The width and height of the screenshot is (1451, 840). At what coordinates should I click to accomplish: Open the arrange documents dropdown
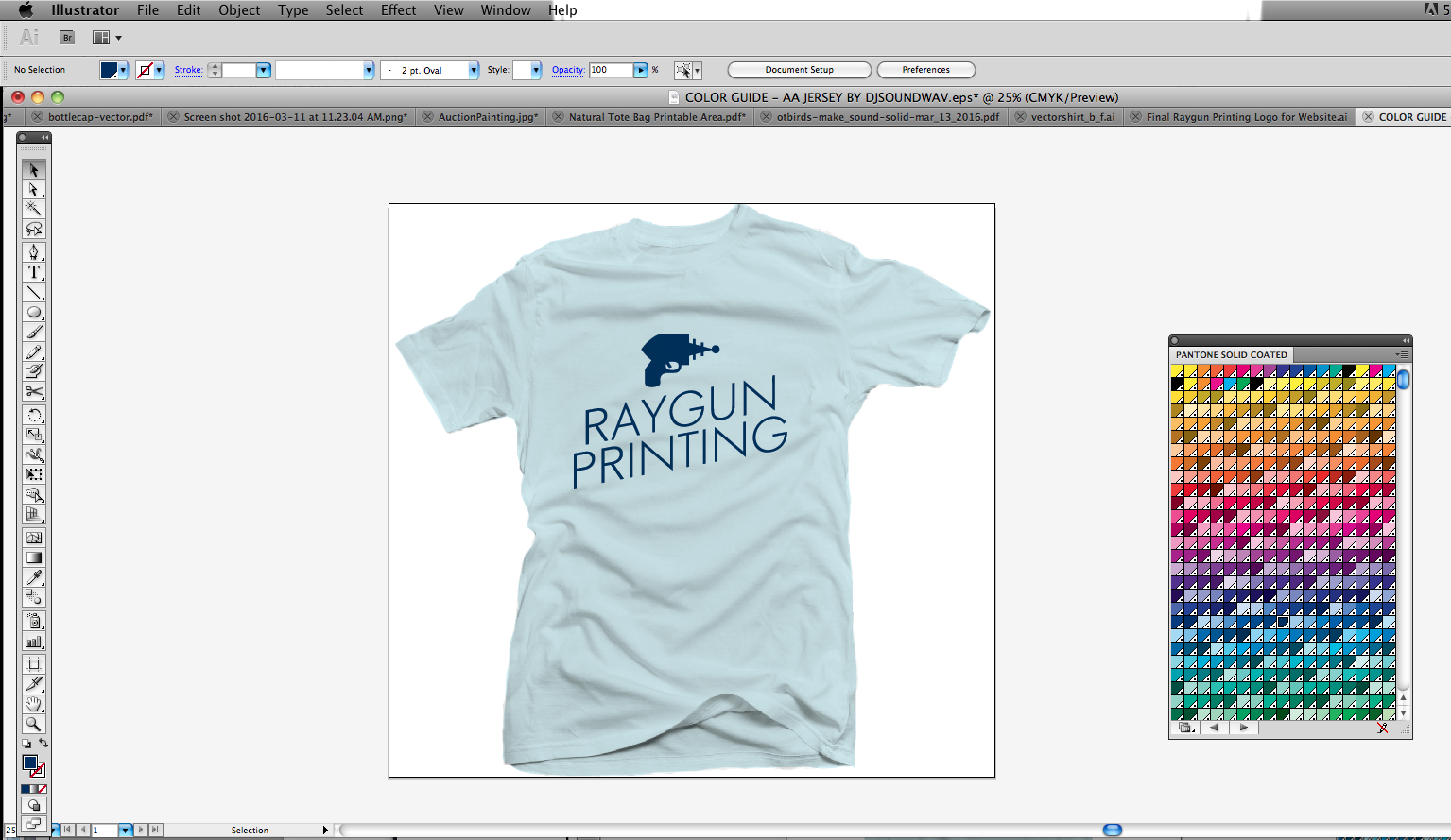[x=107, y=38]
